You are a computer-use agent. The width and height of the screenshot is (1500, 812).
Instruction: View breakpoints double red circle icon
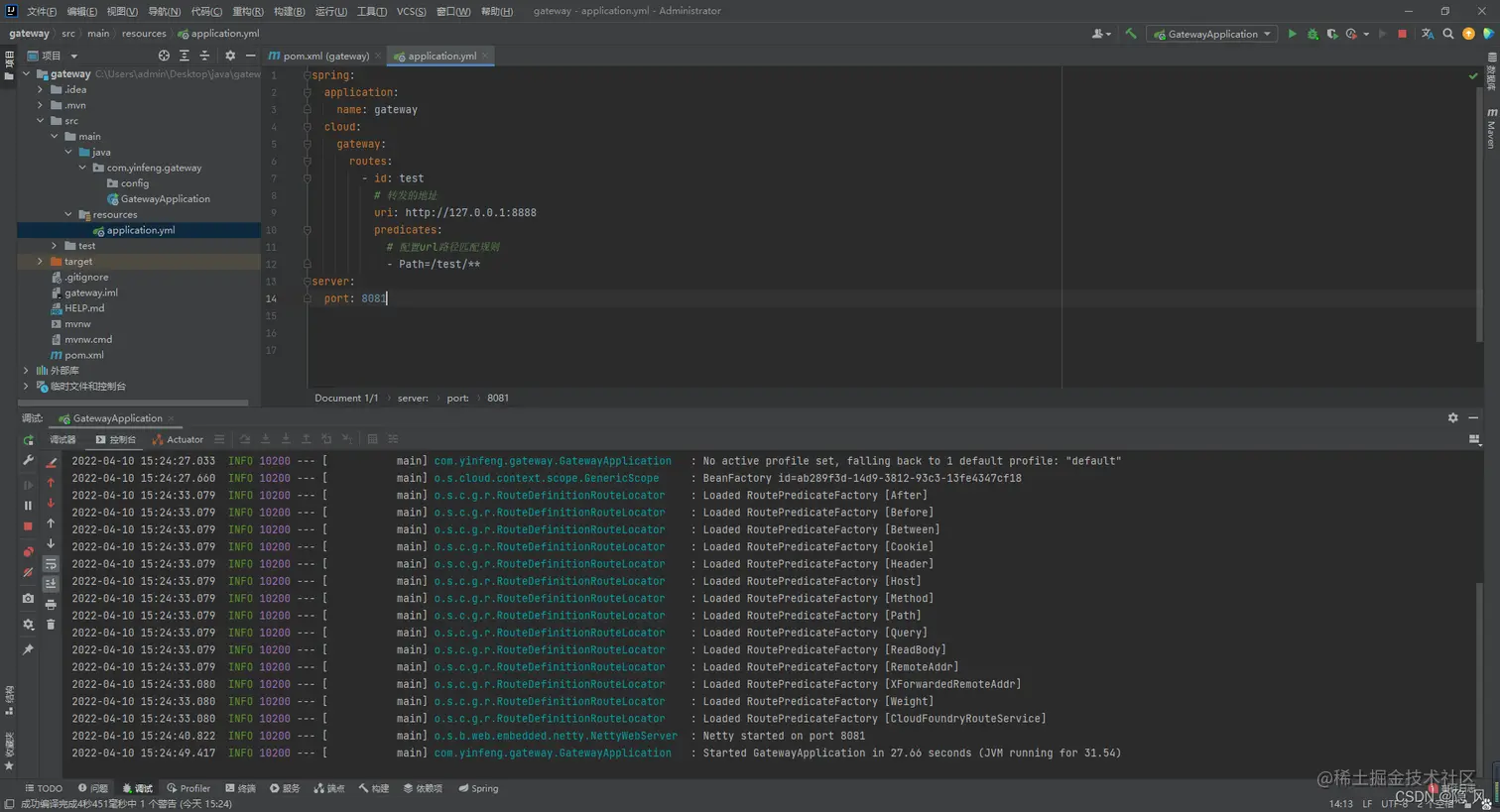tap(28, 551)
